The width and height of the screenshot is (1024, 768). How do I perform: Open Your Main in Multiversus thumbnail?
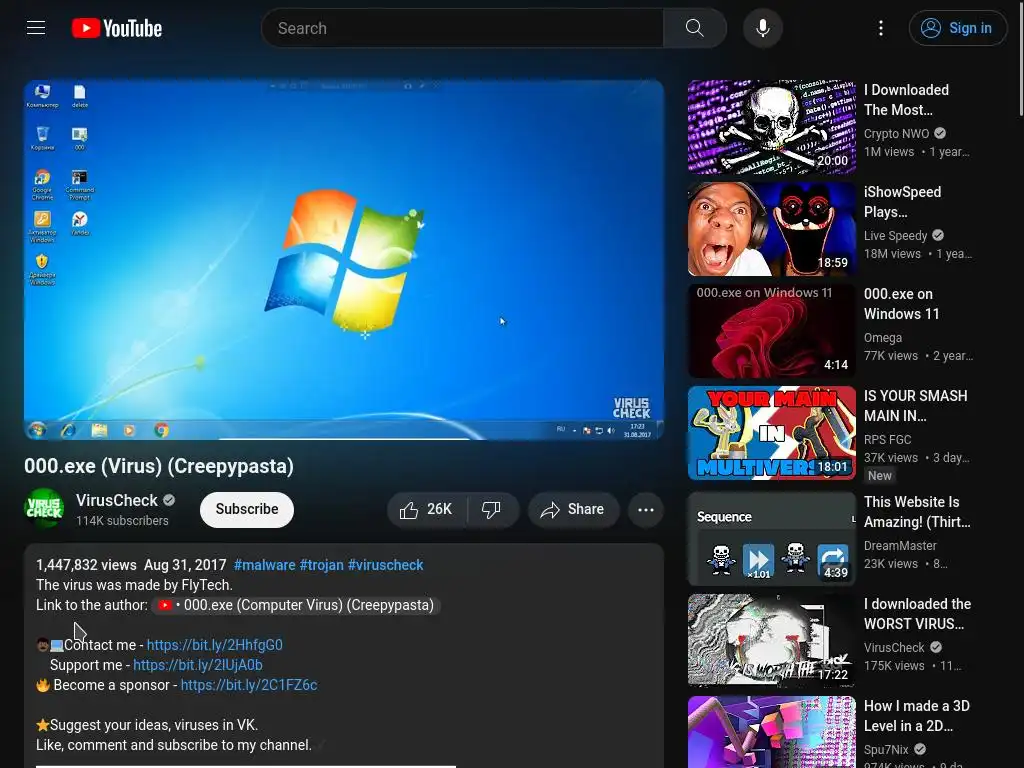772,432
